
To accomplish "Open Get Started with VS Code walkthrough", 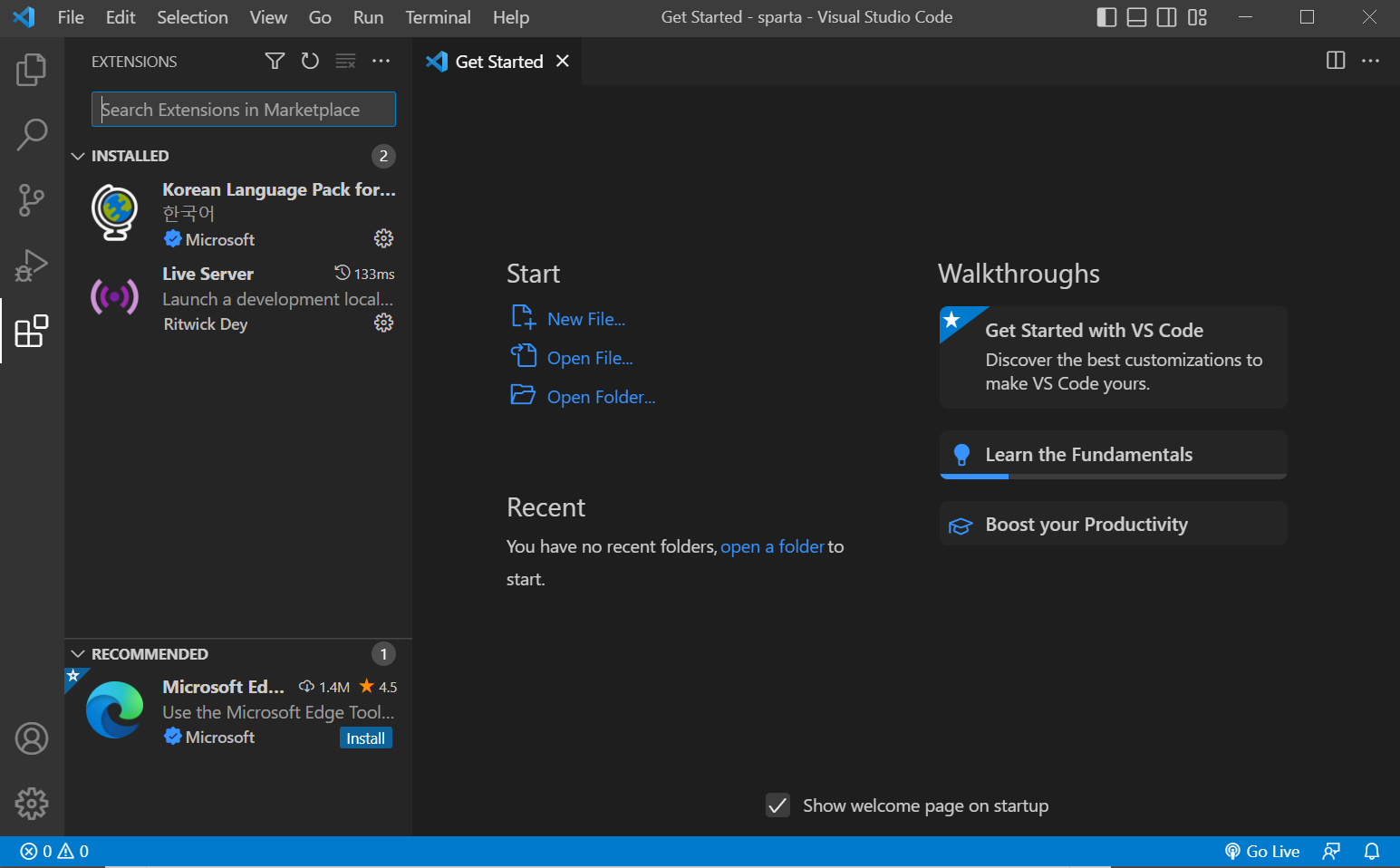I will point(1113,357).
